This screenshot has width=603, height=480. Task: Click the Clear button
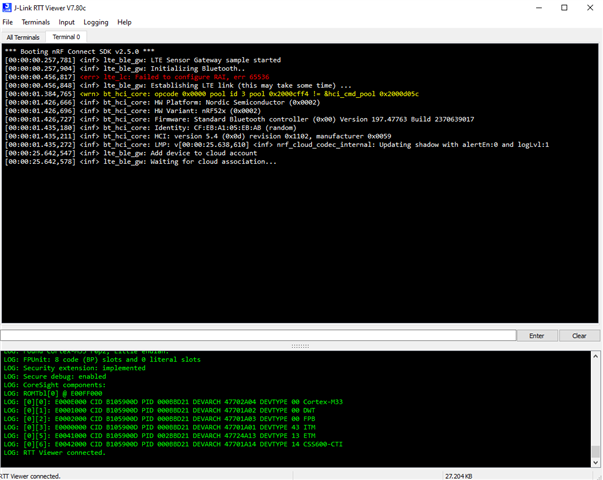[579, 336]
